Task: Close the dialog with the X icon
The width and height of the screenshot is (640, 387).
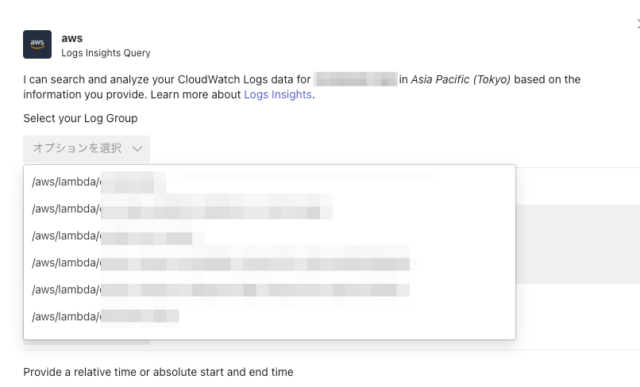Action: 638,24
